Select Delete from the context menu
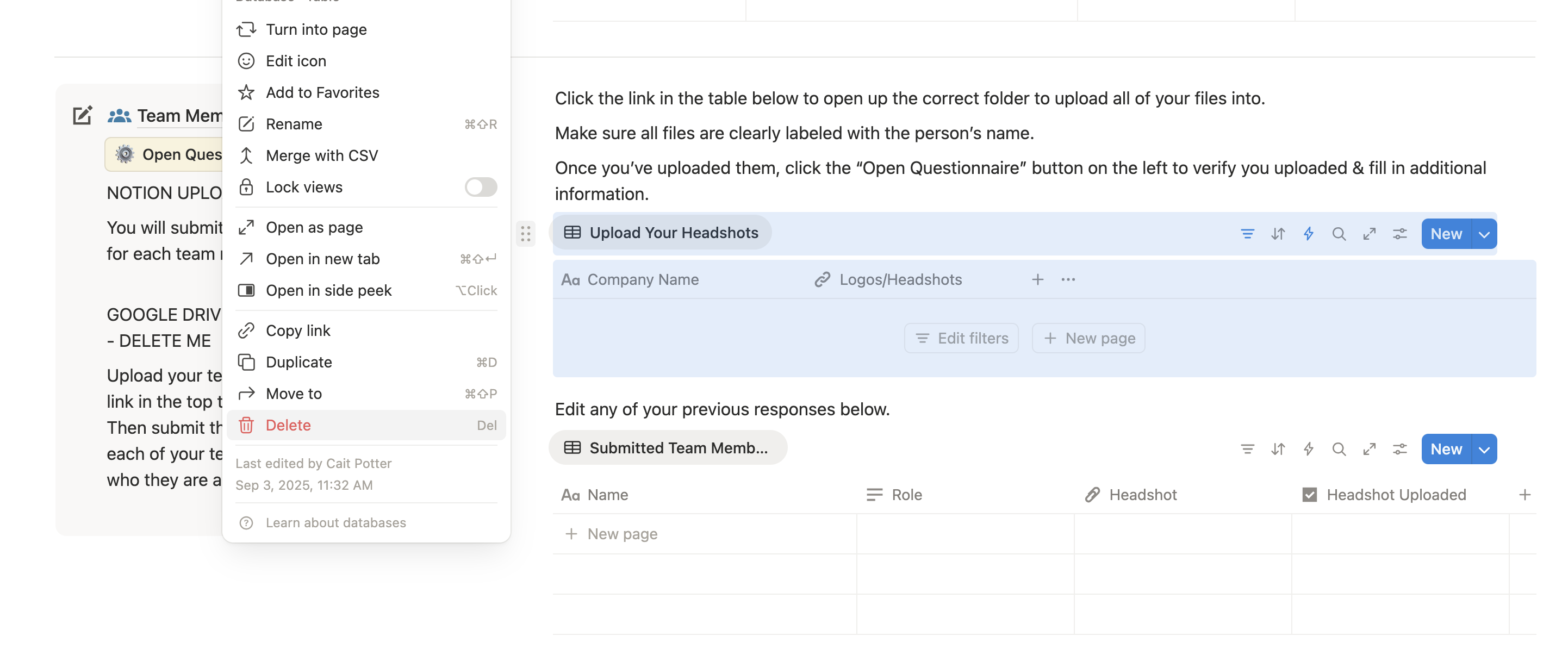 [288, 425]
